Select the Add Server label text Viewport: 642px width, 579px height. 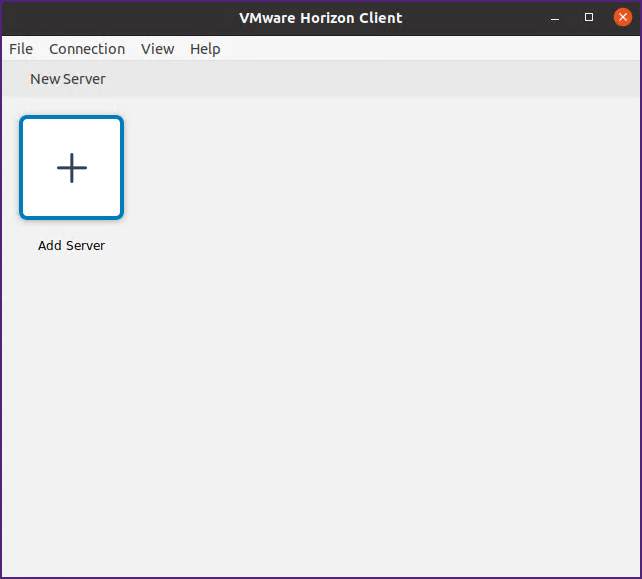tap(72, 245)
